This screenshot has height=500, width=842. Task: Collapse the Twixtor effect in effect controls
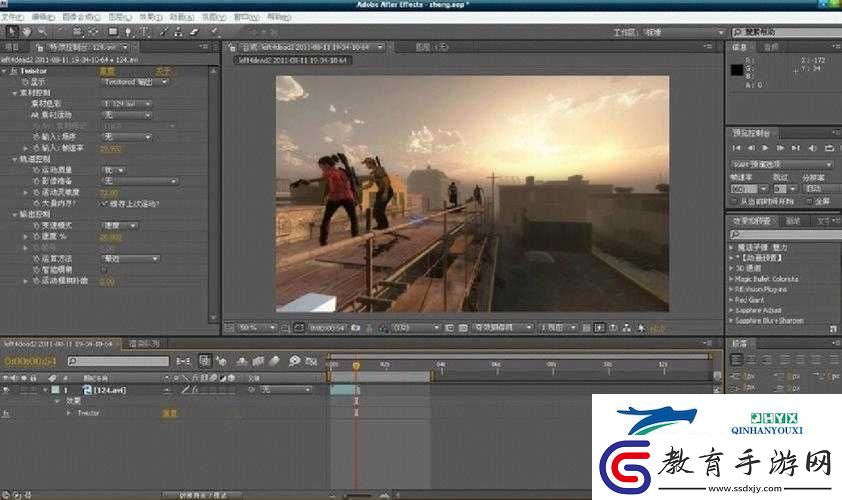(x=4, y=71)
